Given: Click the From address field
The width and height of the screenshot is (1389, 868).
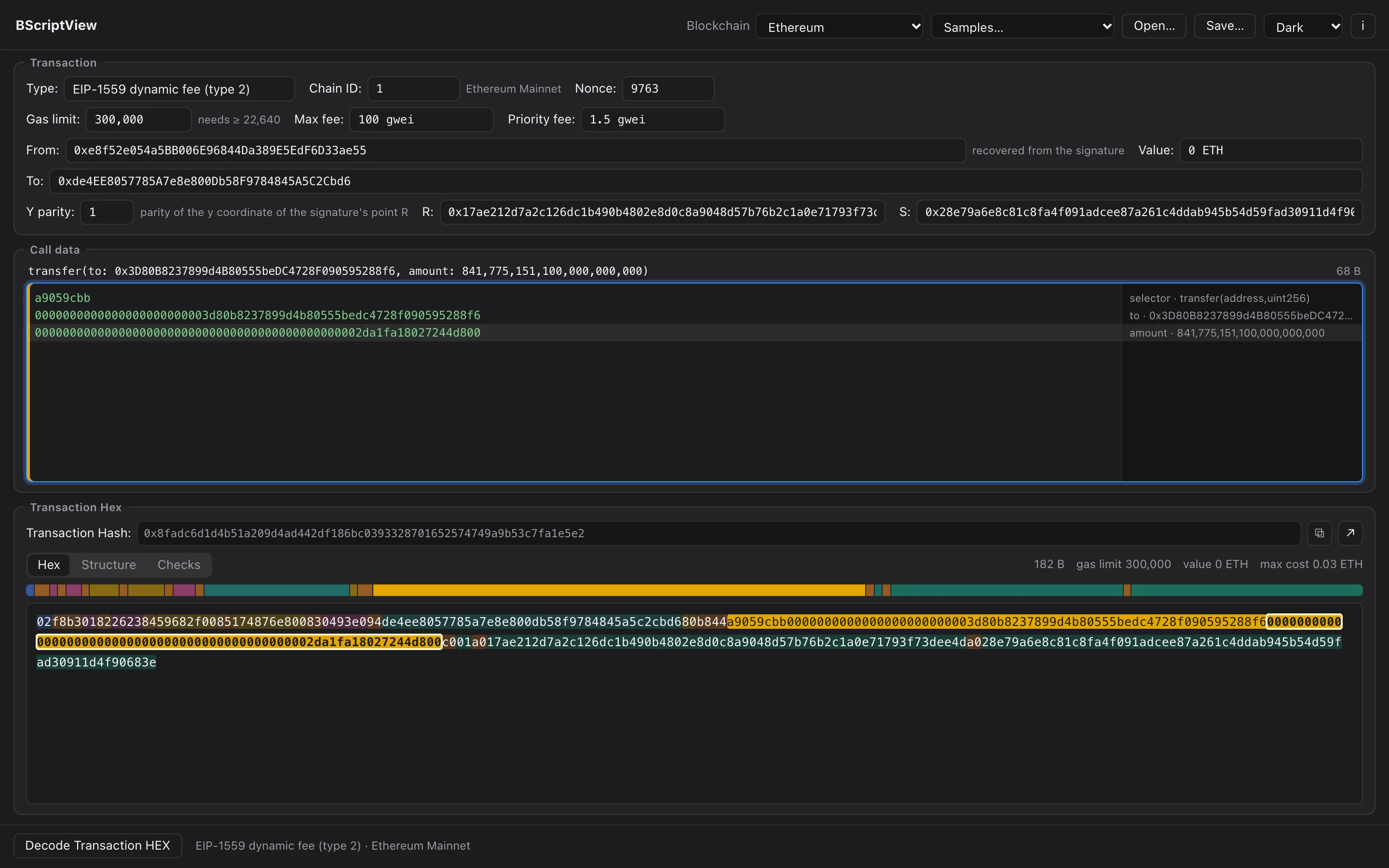Looking at the screenshot, I should point(516,150).
